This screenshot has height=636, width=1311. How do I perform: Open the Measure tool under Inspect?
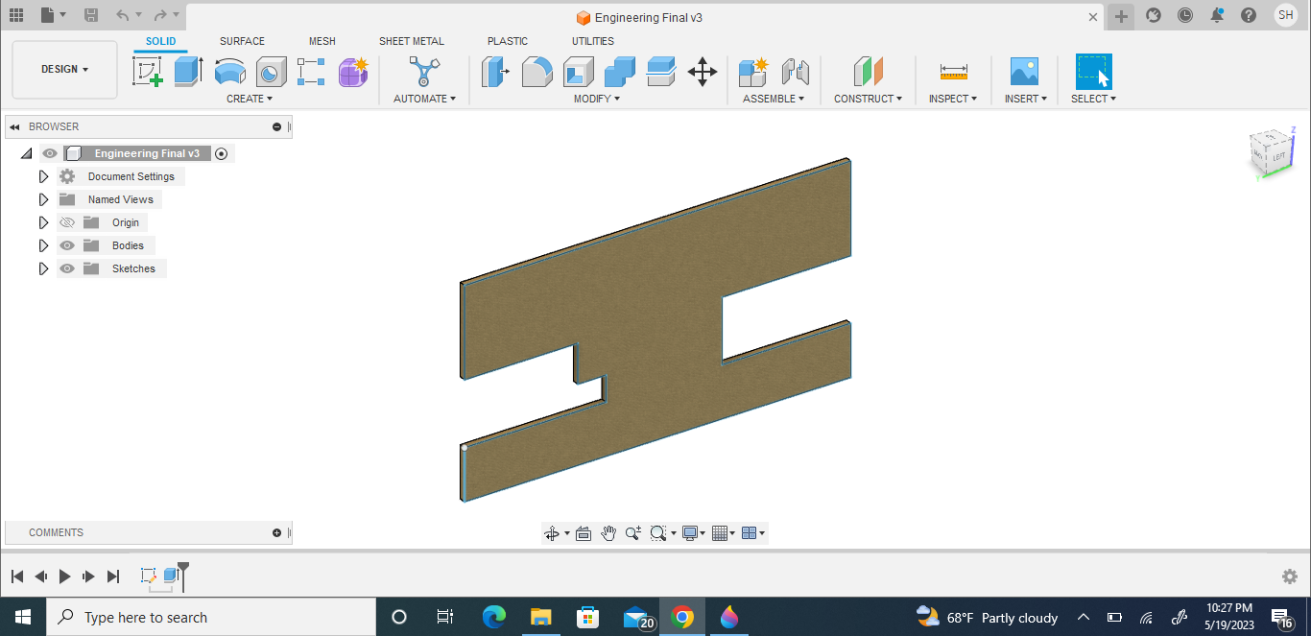pyautogui.click(x=951, y=71)
